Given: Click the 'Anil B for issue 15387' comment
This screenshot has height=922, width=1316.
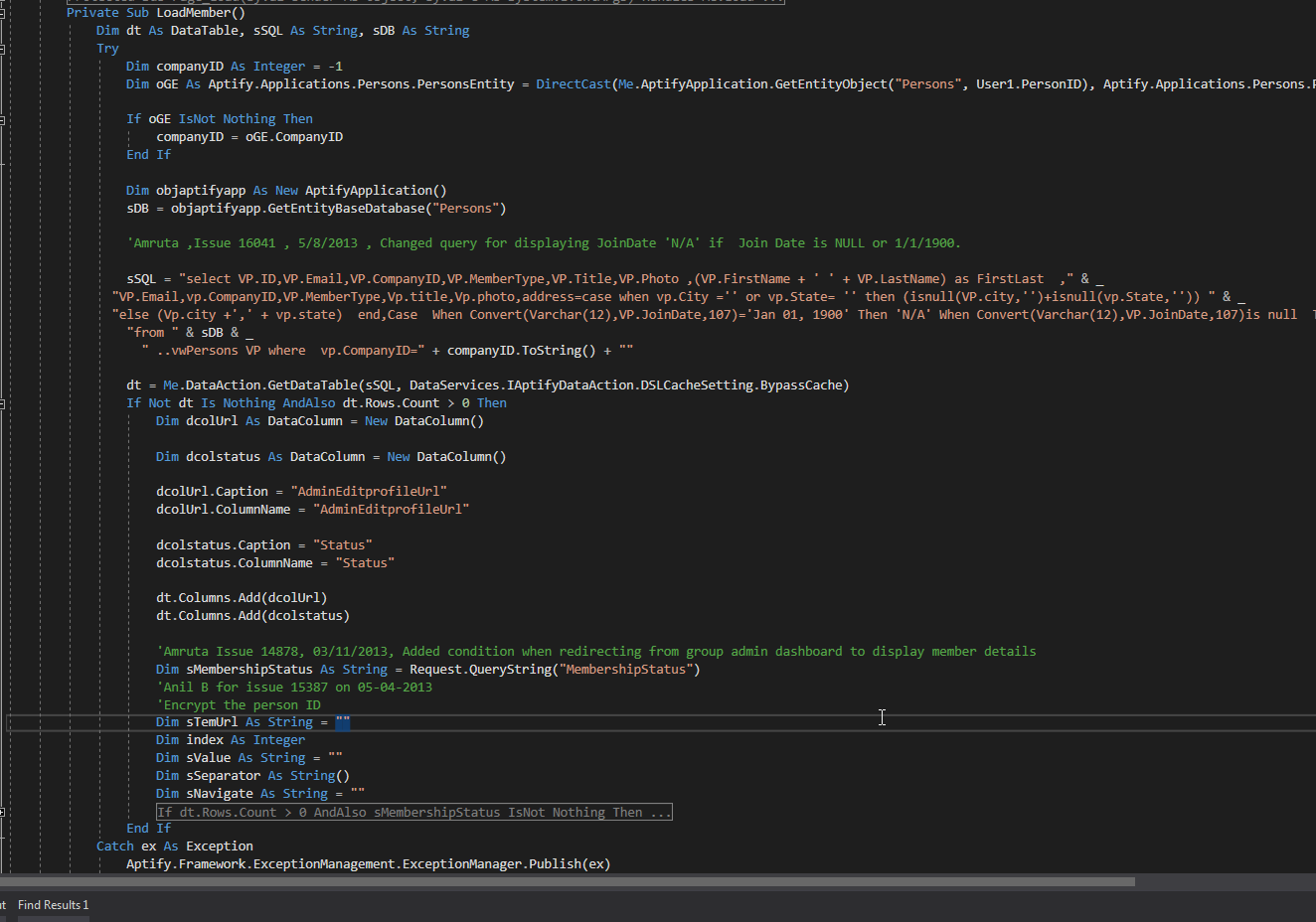Looking at the screenshot, I should (x=294, y=688).
